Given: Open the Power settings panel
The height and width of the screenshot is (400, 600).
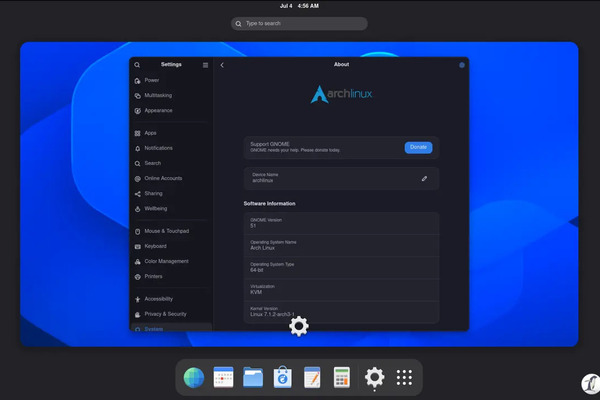Looking at the screenshot, I should pos(171,80).
